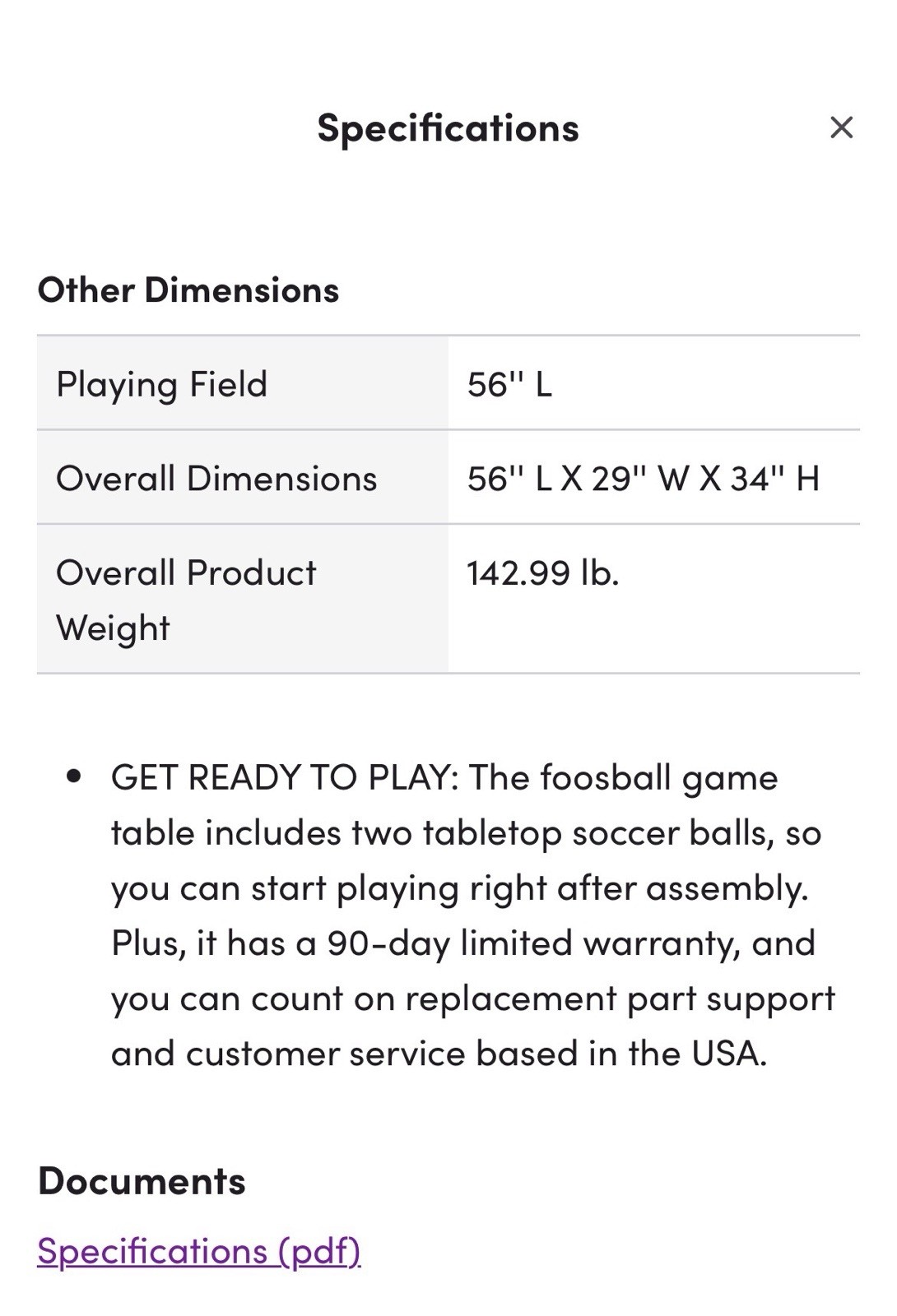Click the Overall Dimensions label cell

point(216,478)
